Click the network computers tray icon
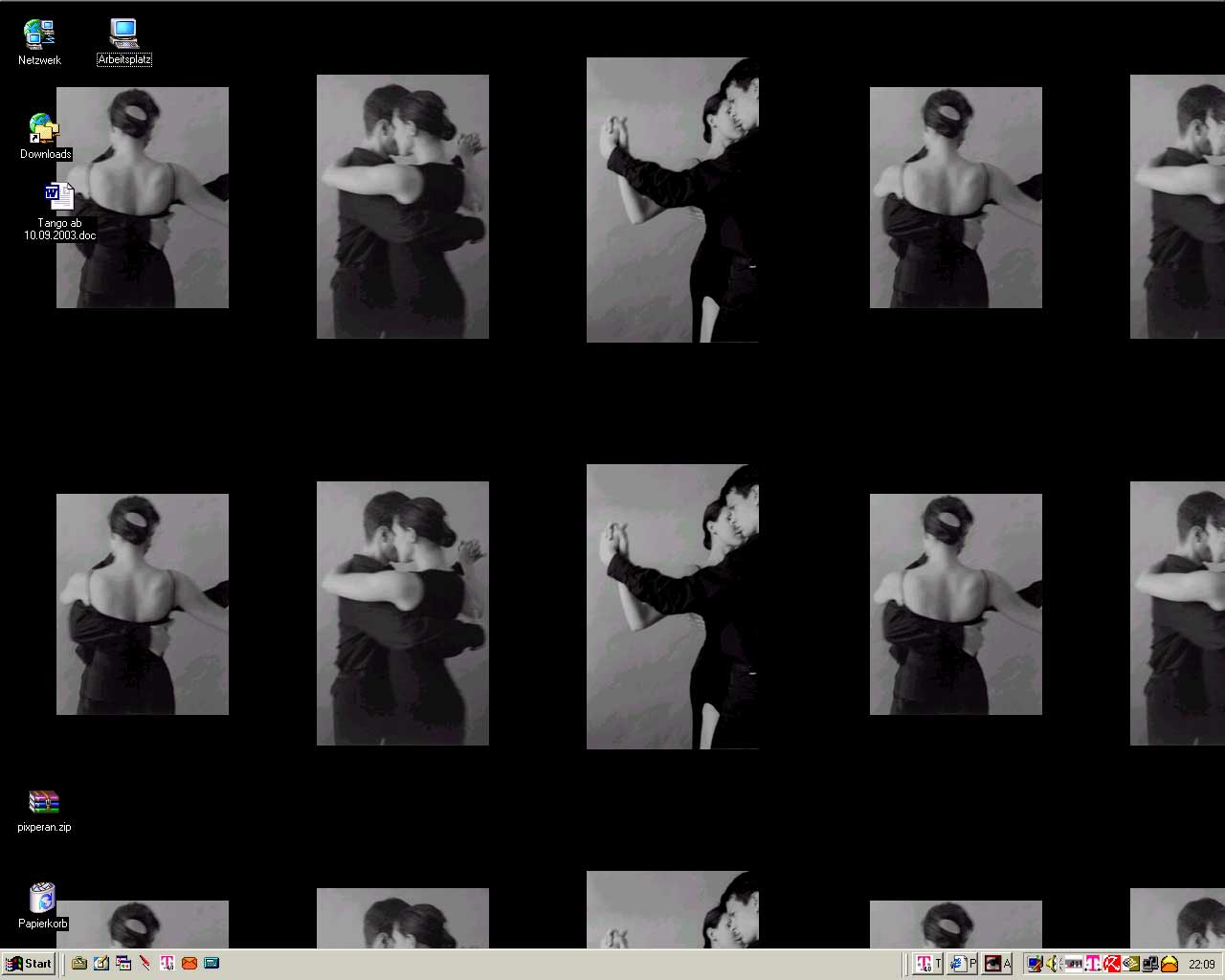1225x980 pixels. pyautogui.click(x=1150, y=964)
